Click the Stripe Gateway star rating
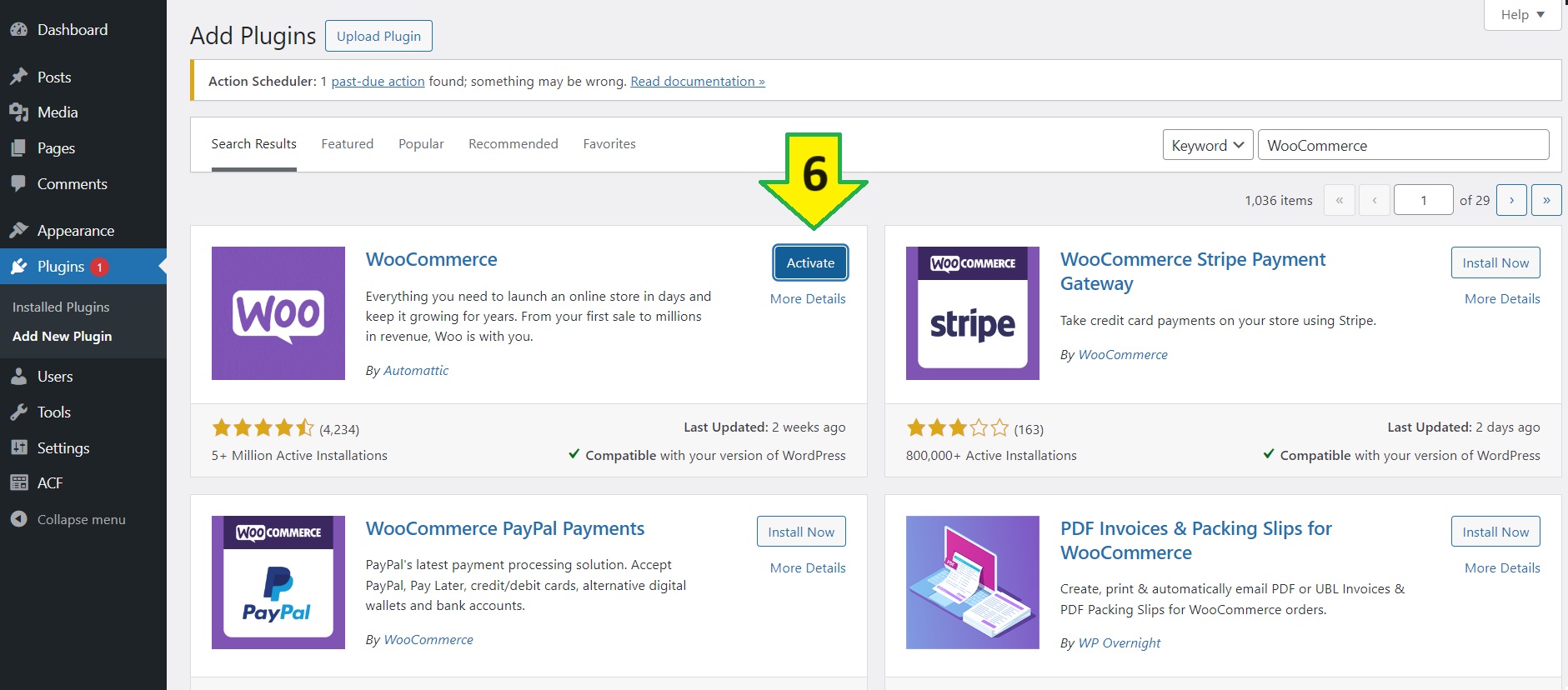This screenshot has height=690, width=1568. coord(957,428)
